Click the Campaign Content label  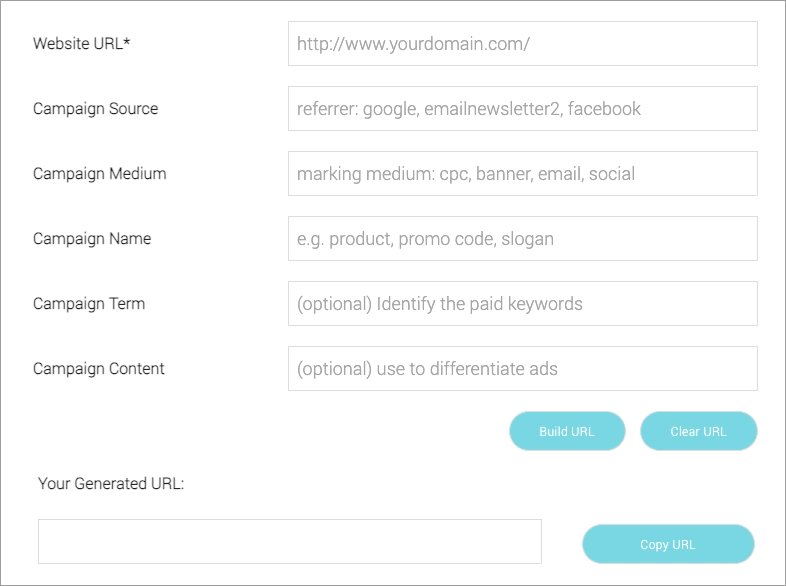pyautogui.click(x=99, y=369)
